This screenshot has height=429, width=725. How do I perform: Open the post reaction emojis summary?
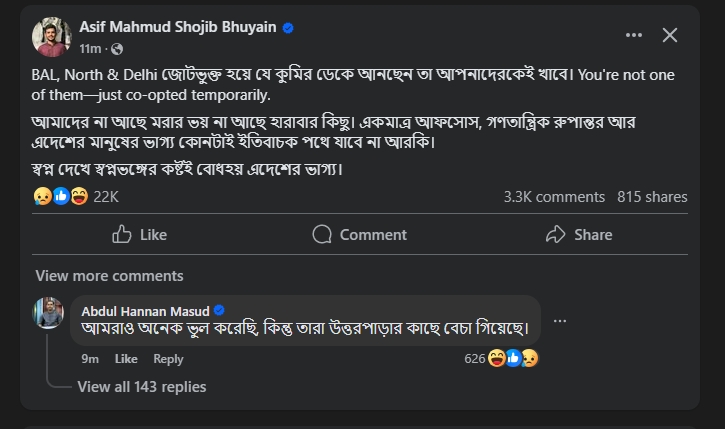(x=60, y=197)
